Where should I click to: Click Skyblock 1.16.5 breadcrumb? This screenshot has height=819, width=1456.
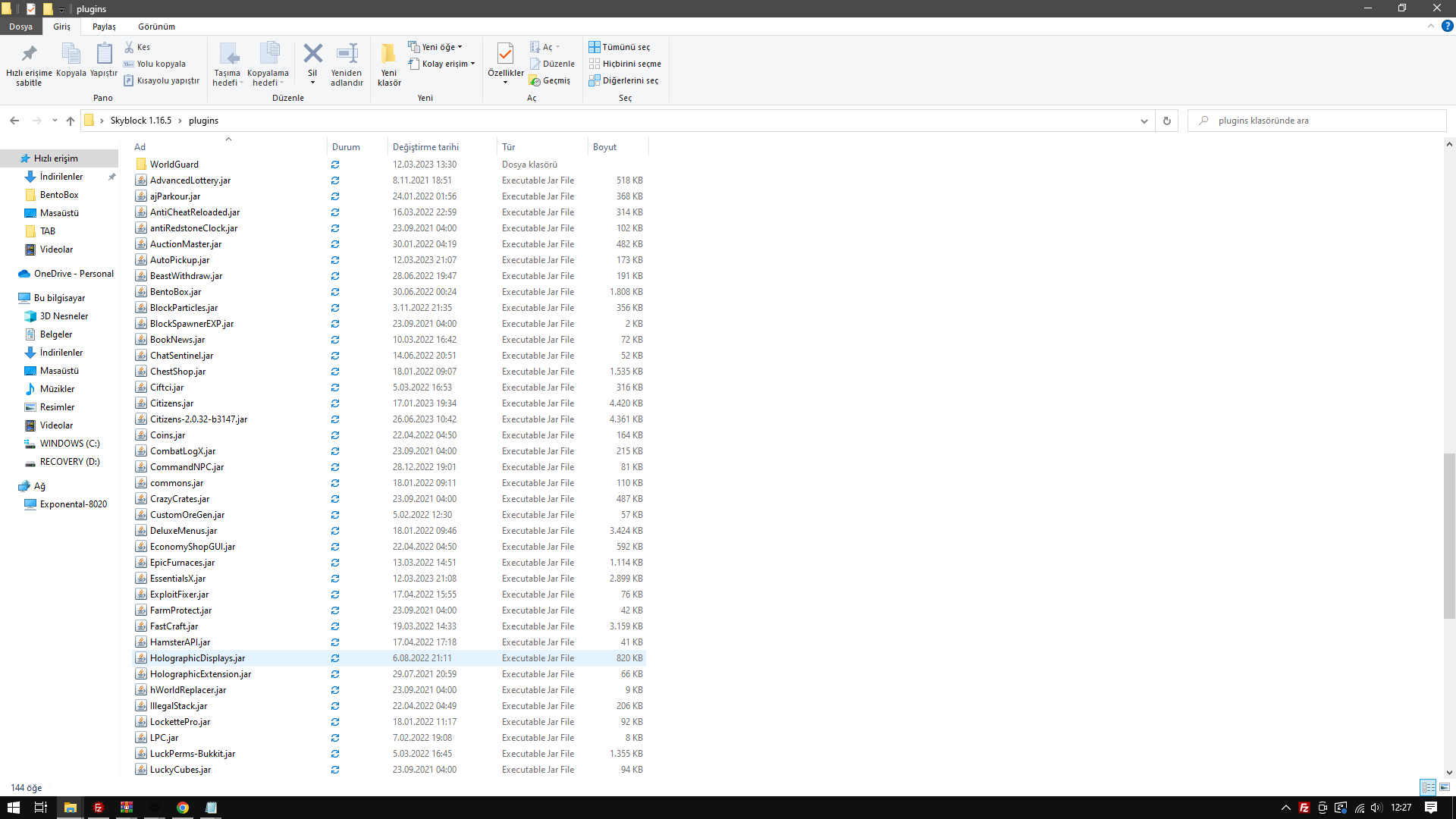(141, 121)
